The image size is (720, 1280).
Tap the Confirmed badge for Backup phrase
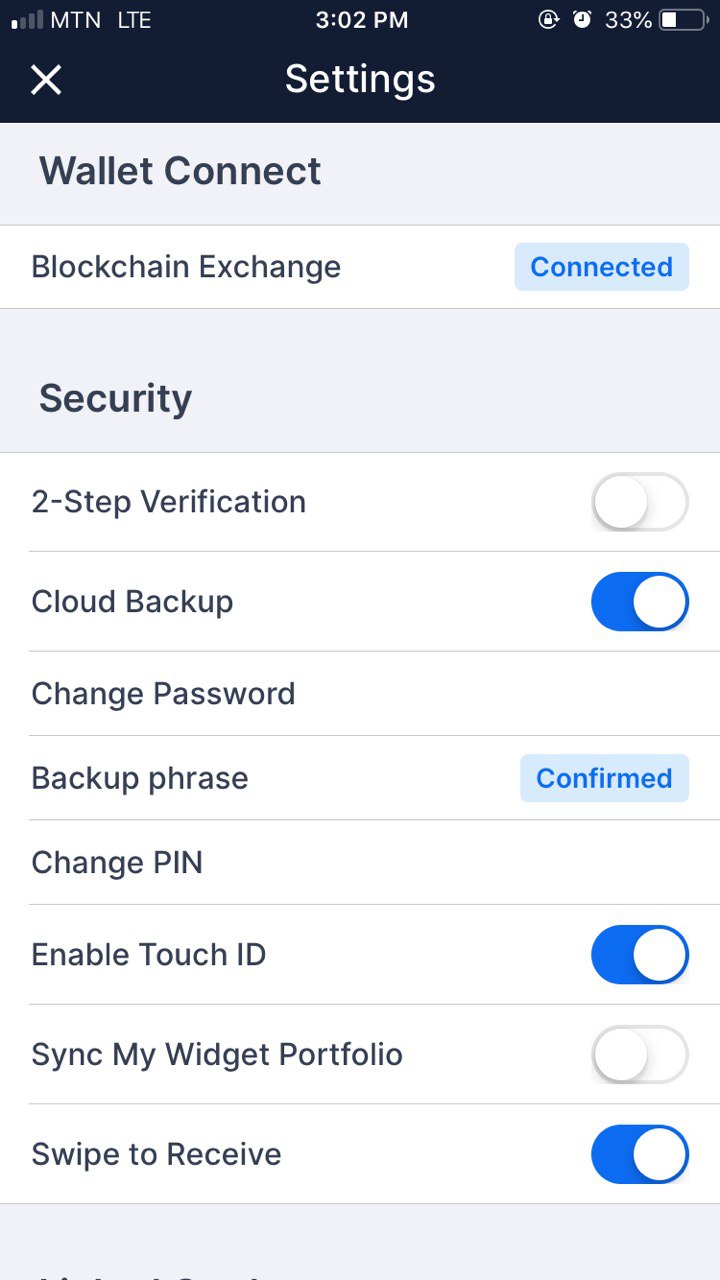(604, 778)
